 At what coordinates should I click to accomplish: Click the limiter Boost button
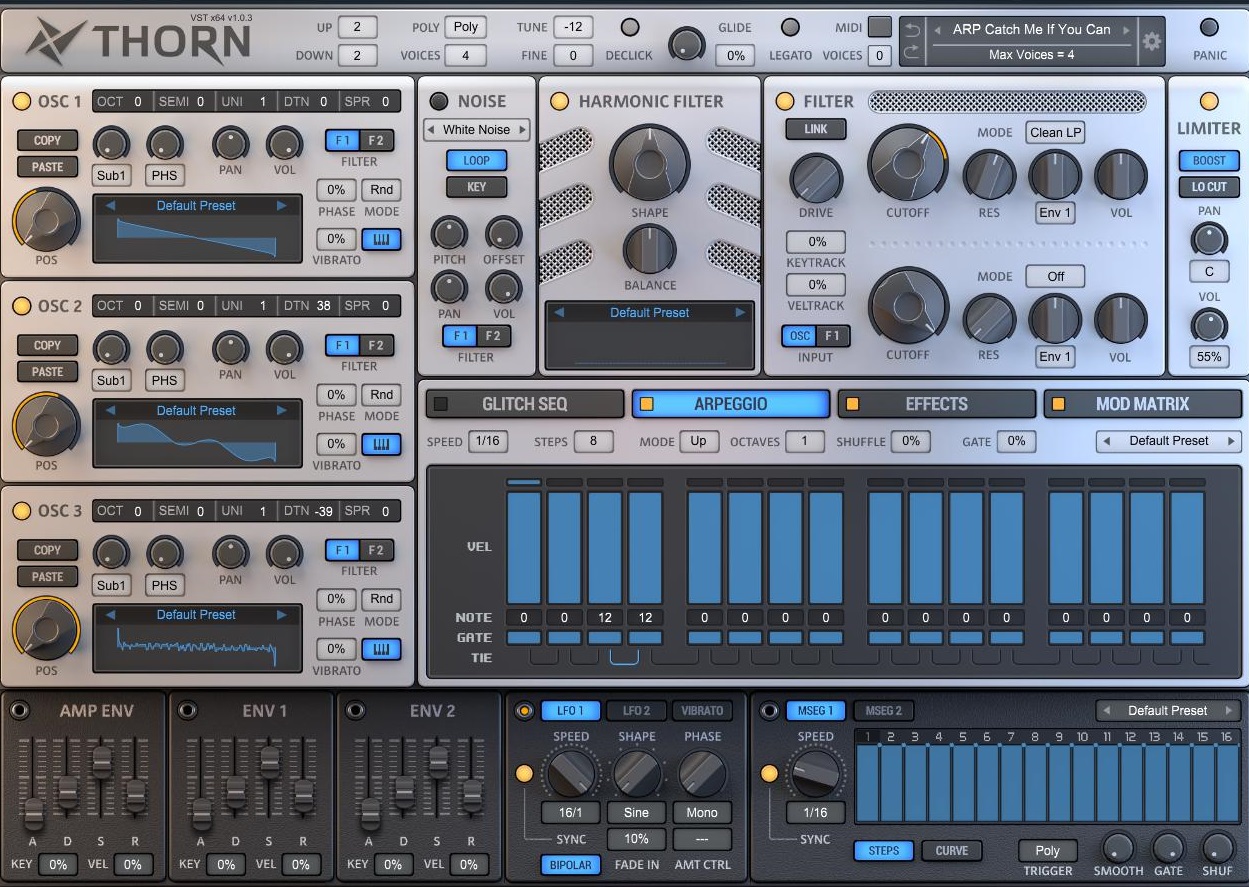1209,160
